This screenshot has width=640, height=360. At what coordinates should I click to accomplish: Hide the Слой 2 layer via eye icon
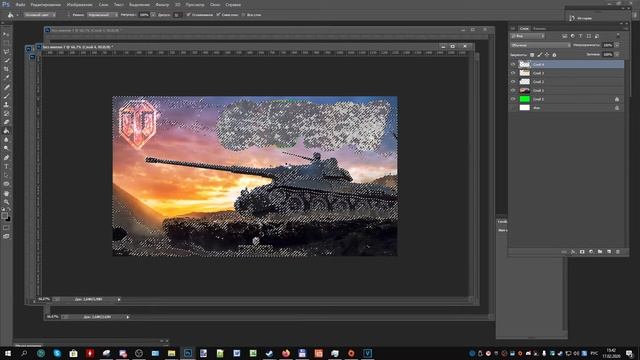(x=513, y=82)
